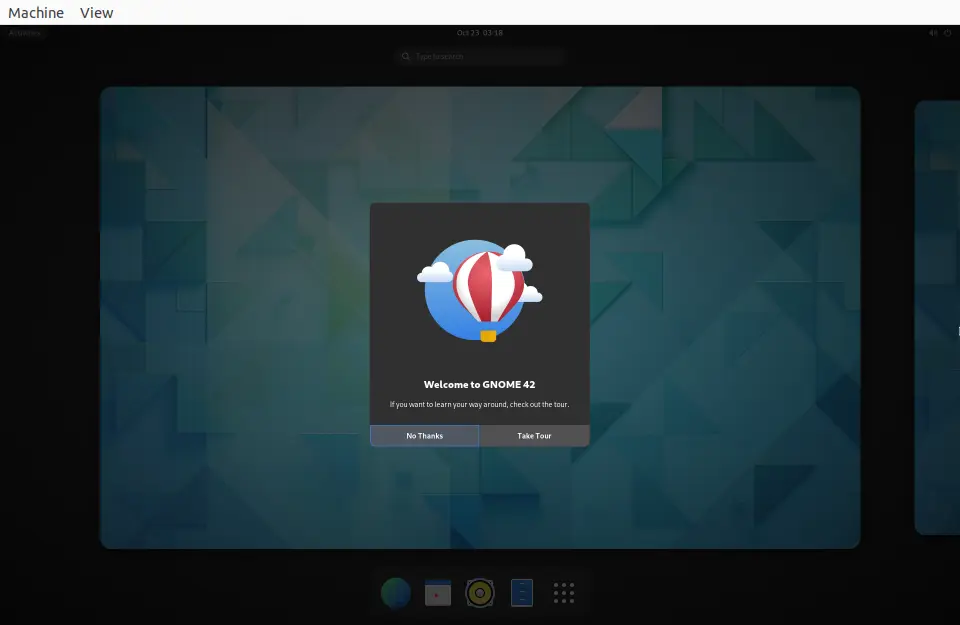The image size is (960, 625).
Task: Launch the speaker music app in the dash
Action: click(479, 593)
